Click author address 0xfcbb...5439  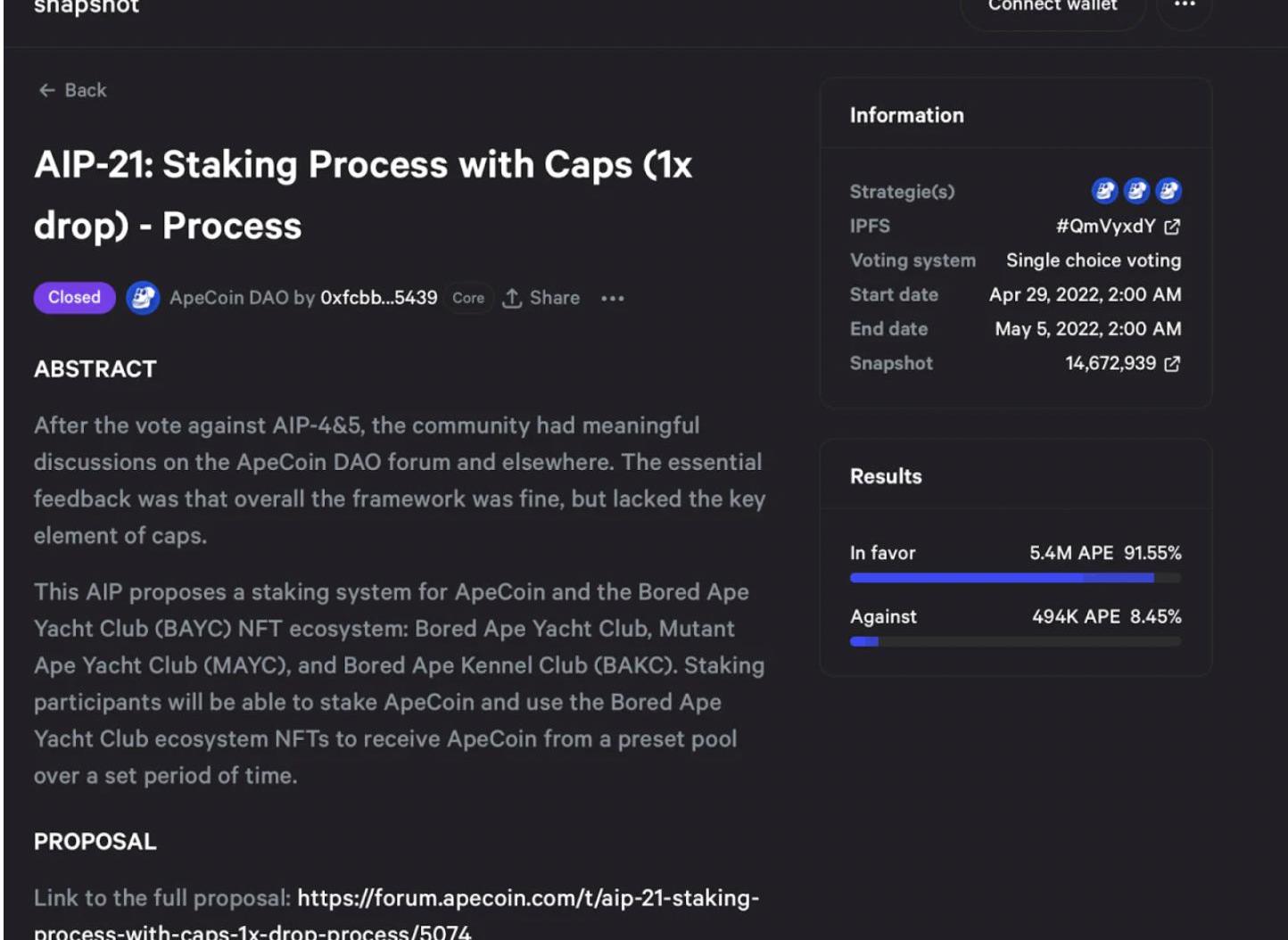point(379,298)
